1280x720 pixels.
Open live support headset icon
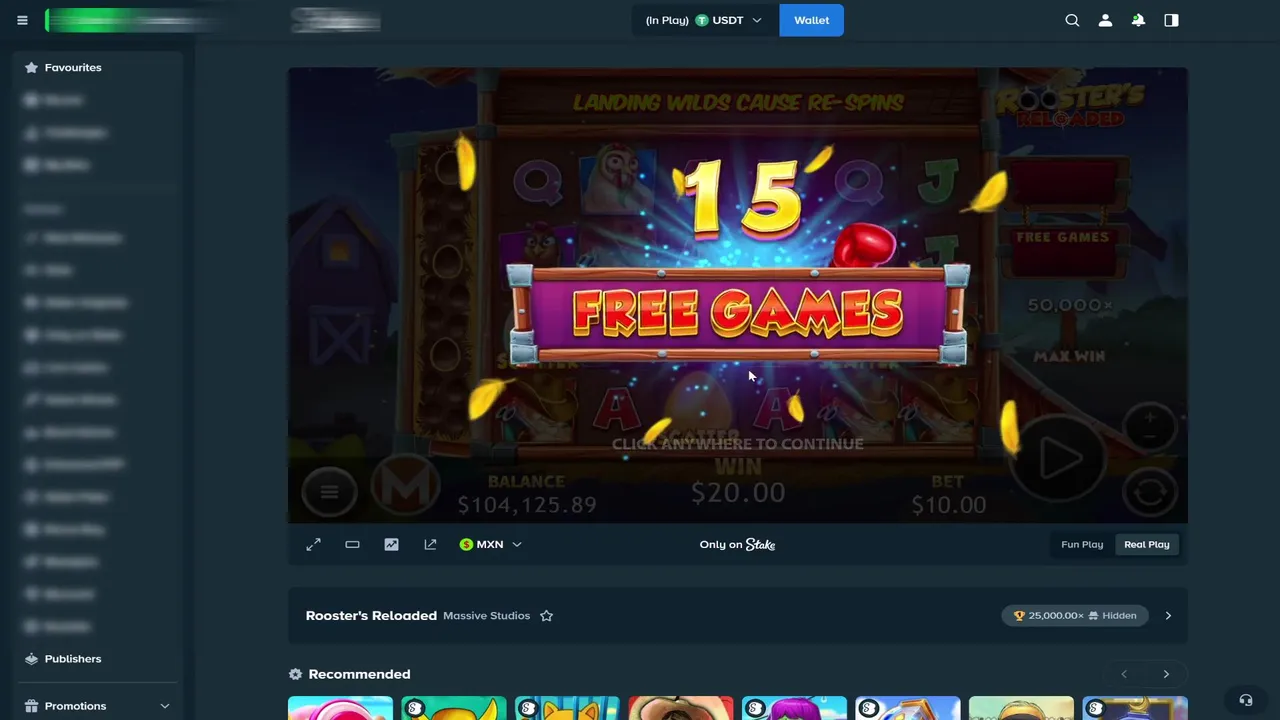(1245, 700)
